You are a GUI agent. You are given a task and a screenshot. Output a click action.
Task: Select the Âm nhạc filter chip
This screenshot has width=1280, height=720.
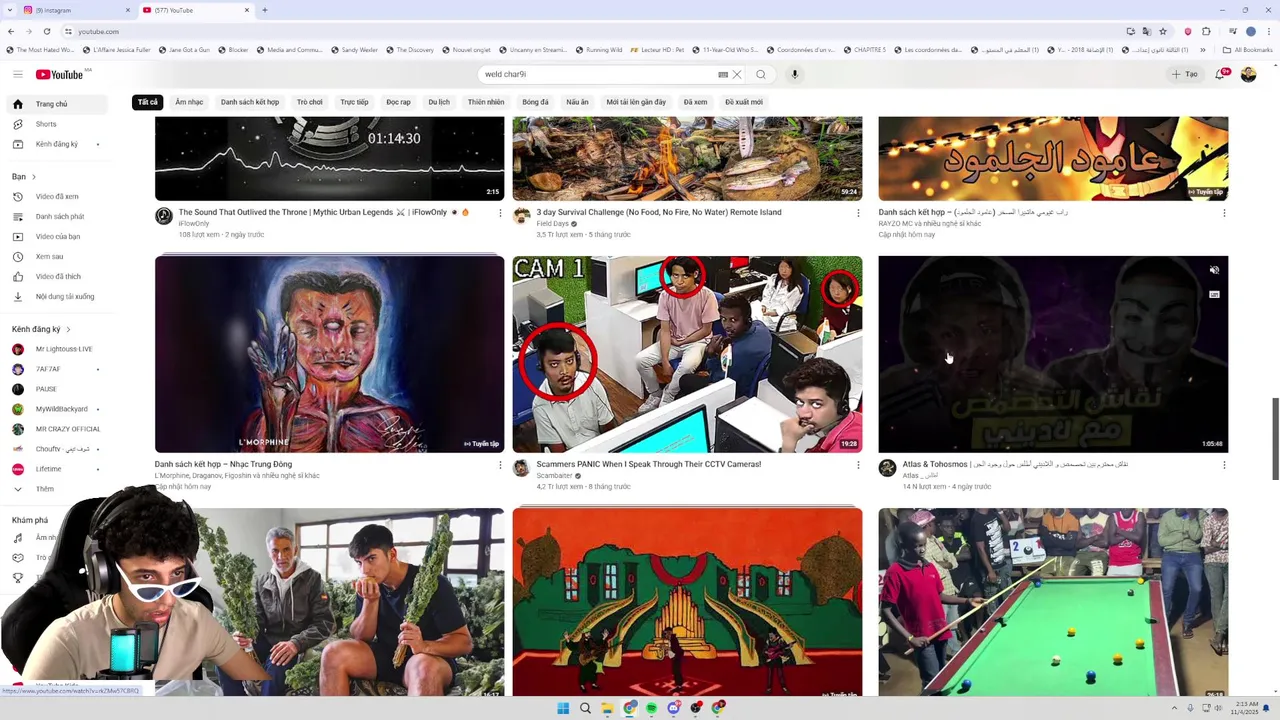pos(189,102)
